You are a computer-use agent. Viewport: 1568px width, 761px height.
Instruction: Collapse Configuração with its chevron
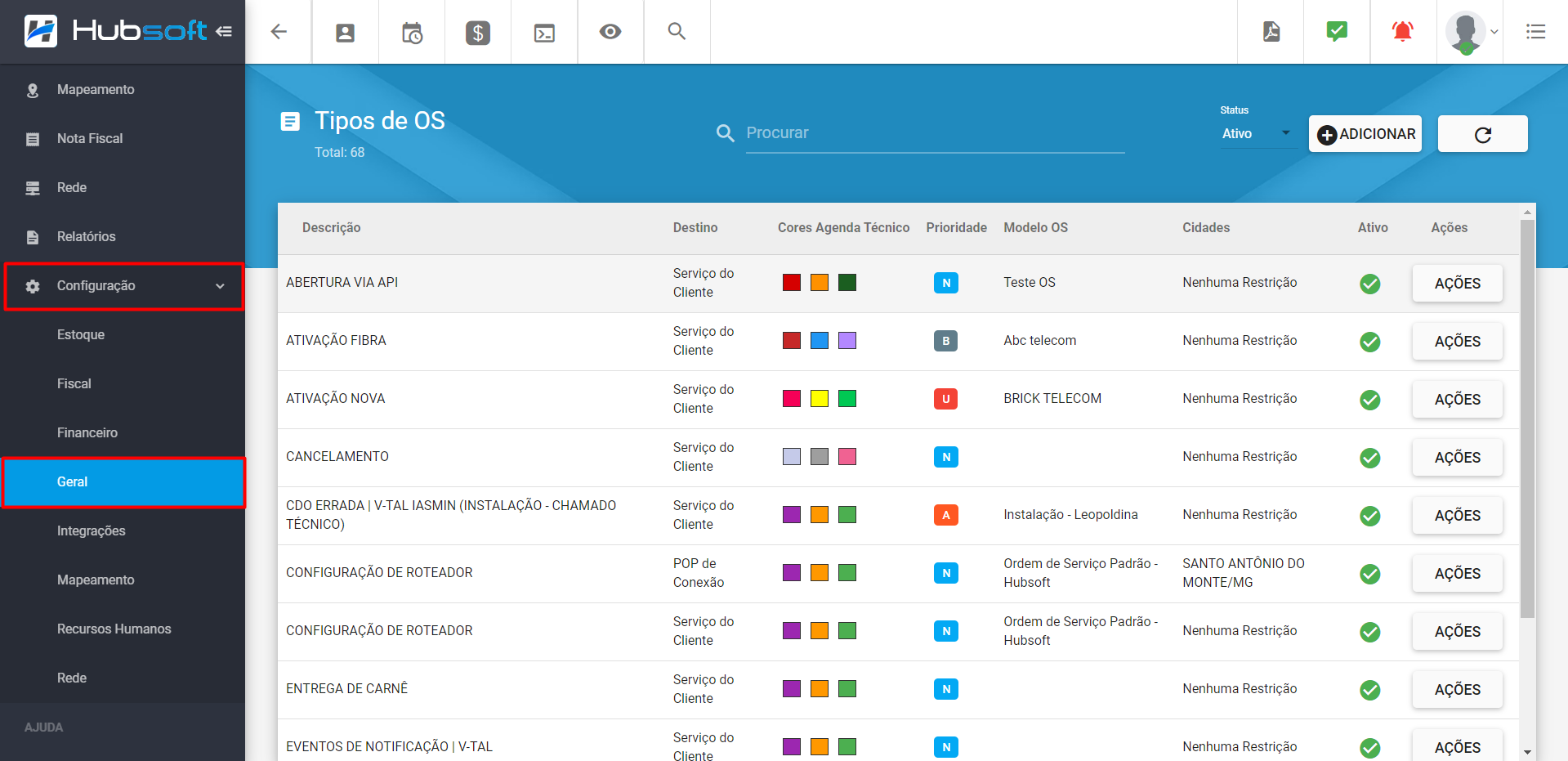[x=220, y=286]
